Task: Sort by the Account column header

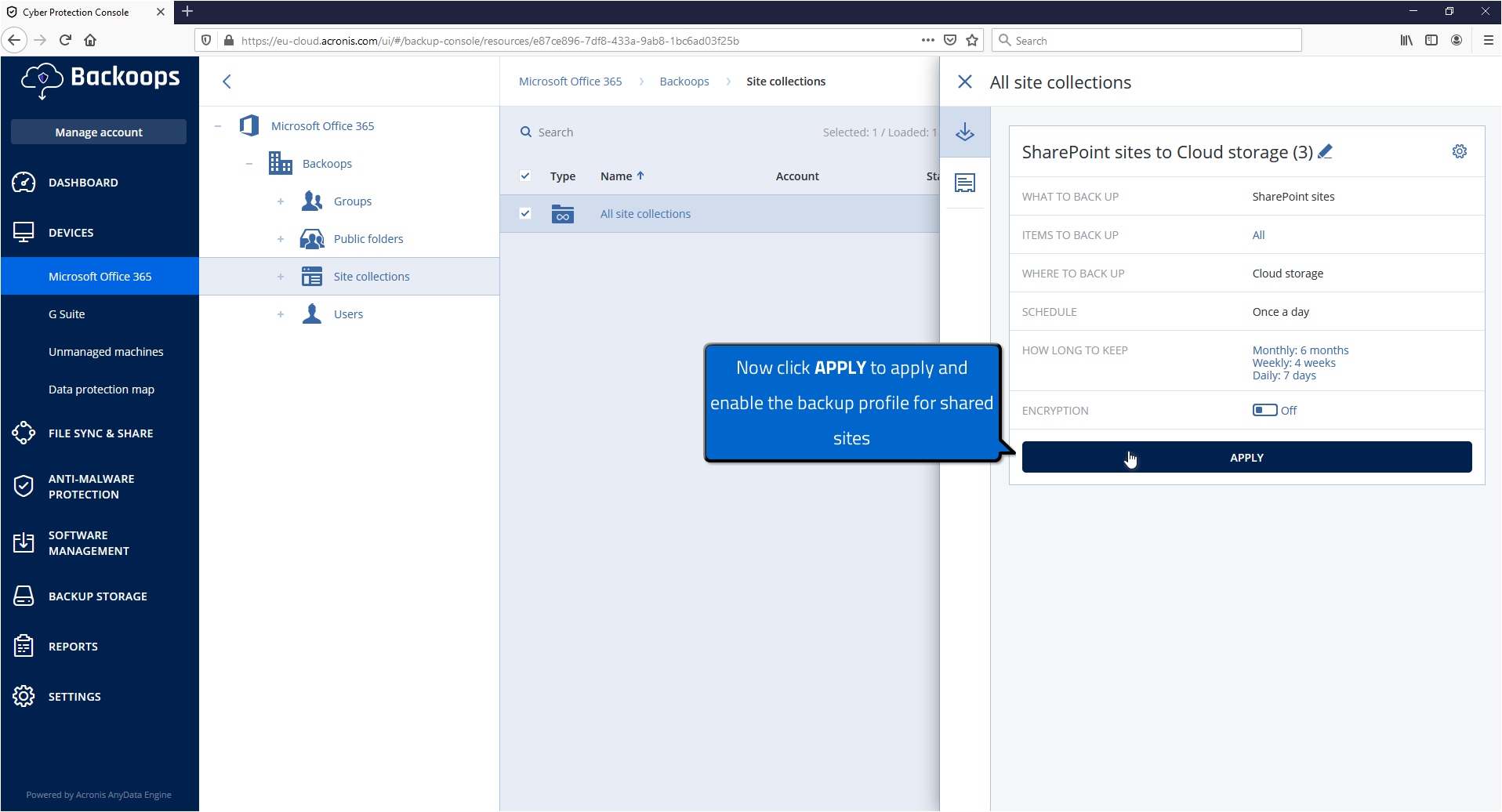Action: 797,176
